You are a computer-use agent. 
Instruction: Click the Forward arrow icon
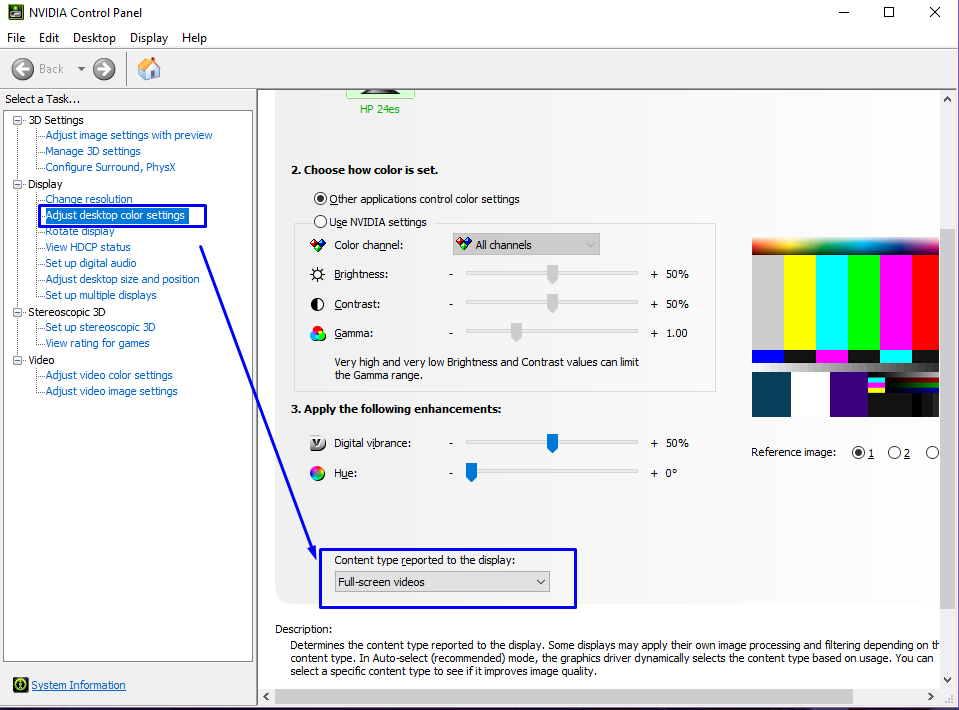coord(104,69)
